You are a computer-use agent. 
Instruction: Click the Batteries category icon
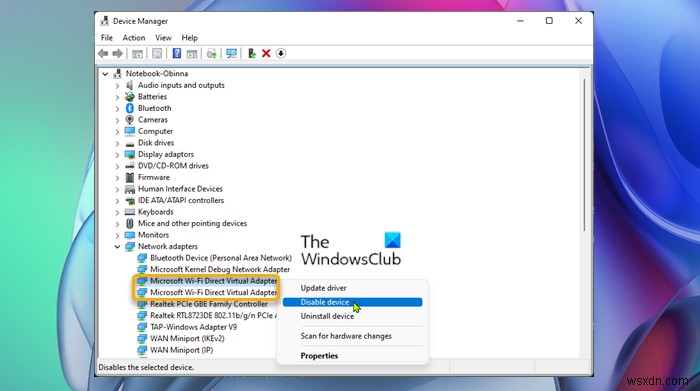coord(129,96)
